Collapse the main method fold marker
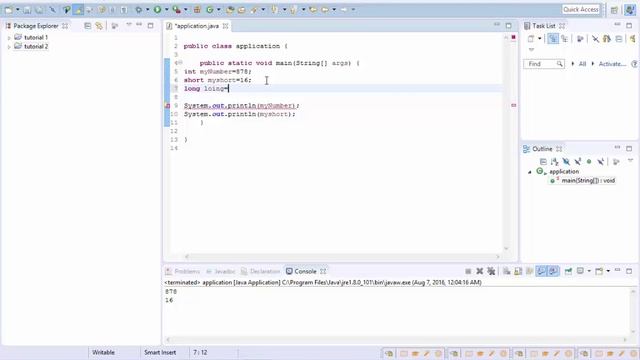The width and height of the screenshot is (640, 360). click(180, 63)
